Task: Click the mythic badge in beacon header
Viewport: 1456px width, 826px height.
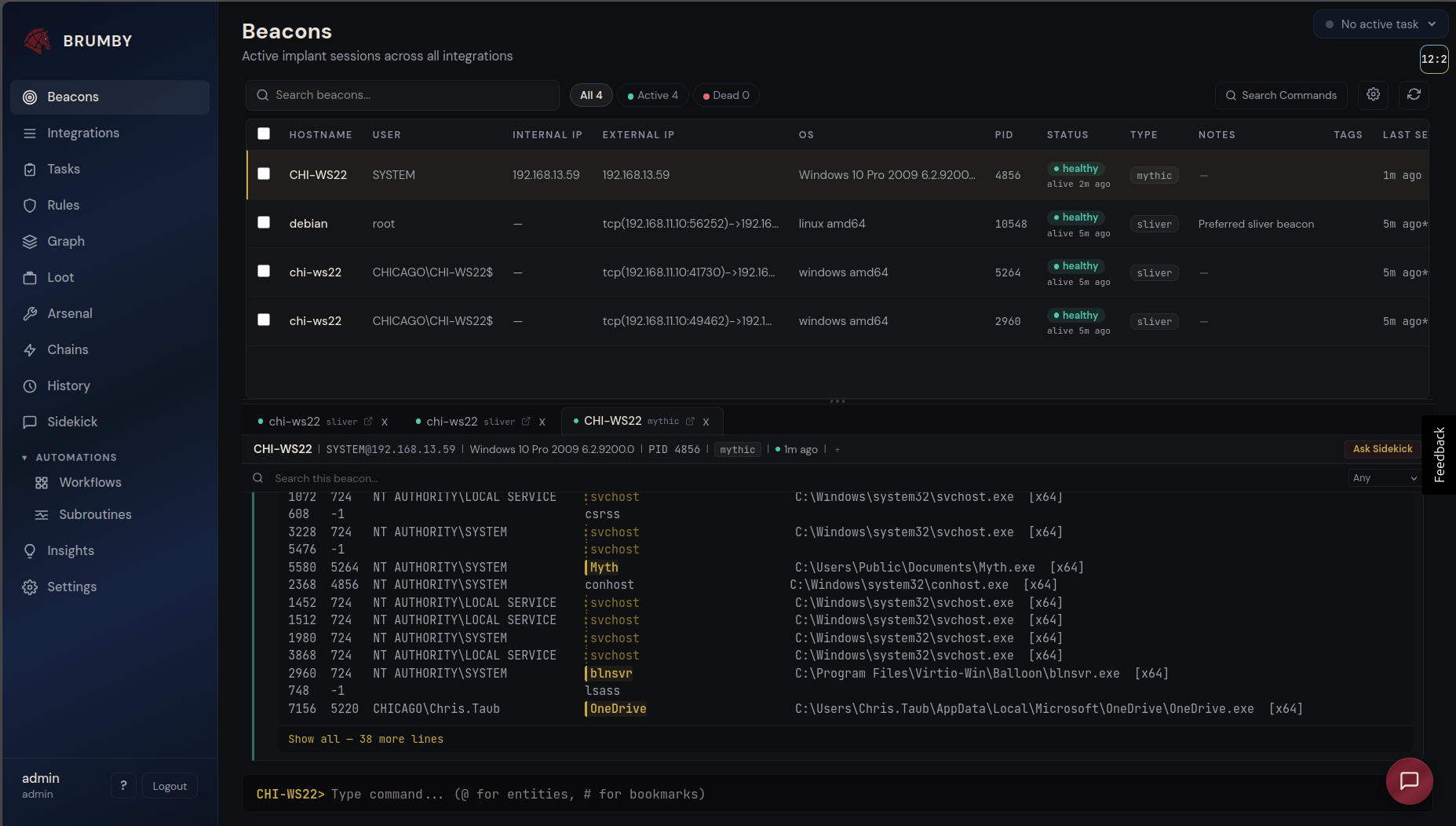Action: tap(737, 450)
